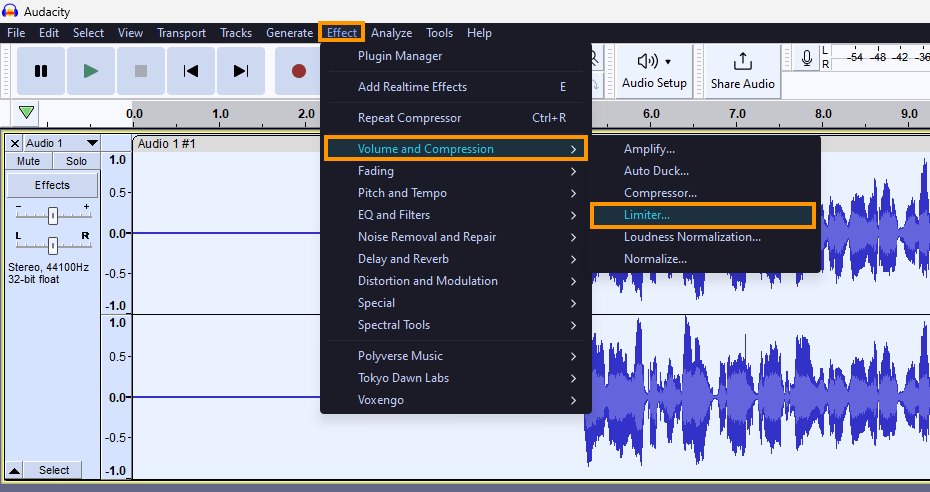Skip to start of project

click(x=190, y=71)
